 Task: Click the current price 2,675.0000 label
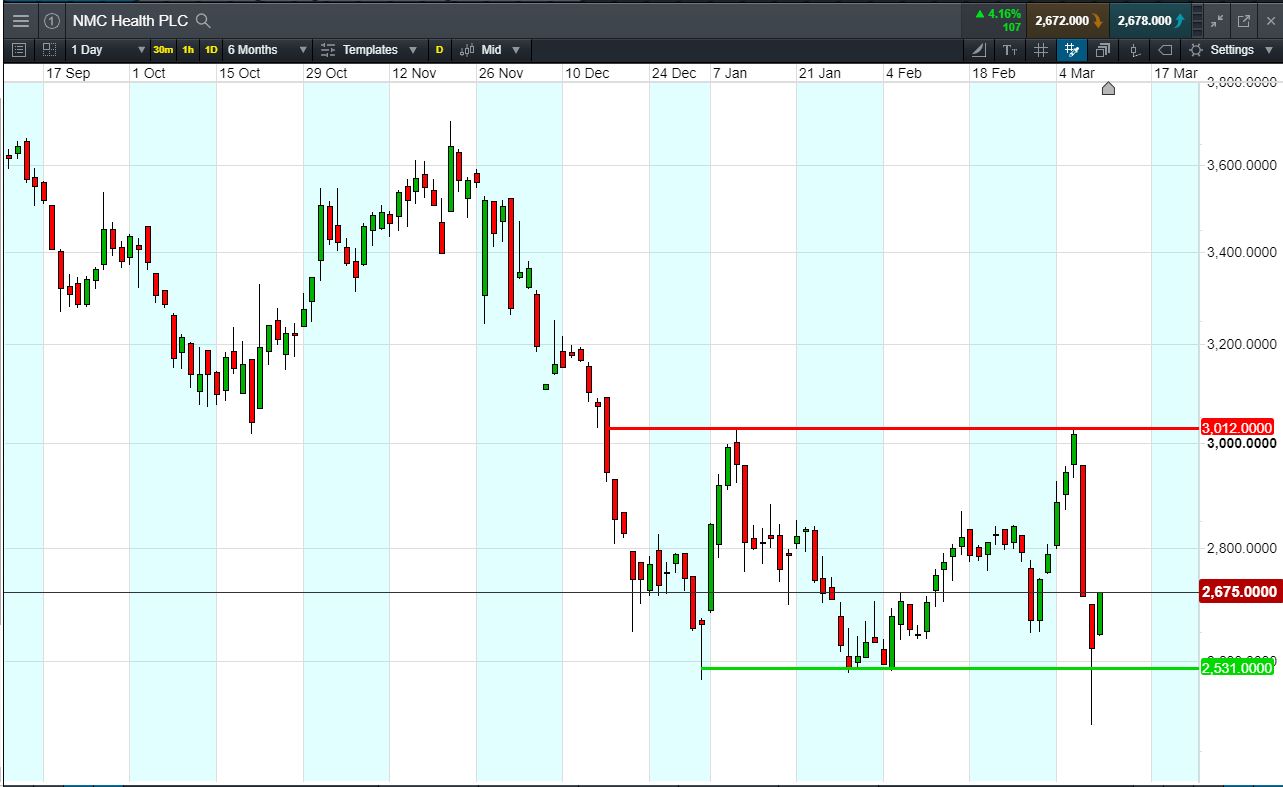[x=1240, y=592]
